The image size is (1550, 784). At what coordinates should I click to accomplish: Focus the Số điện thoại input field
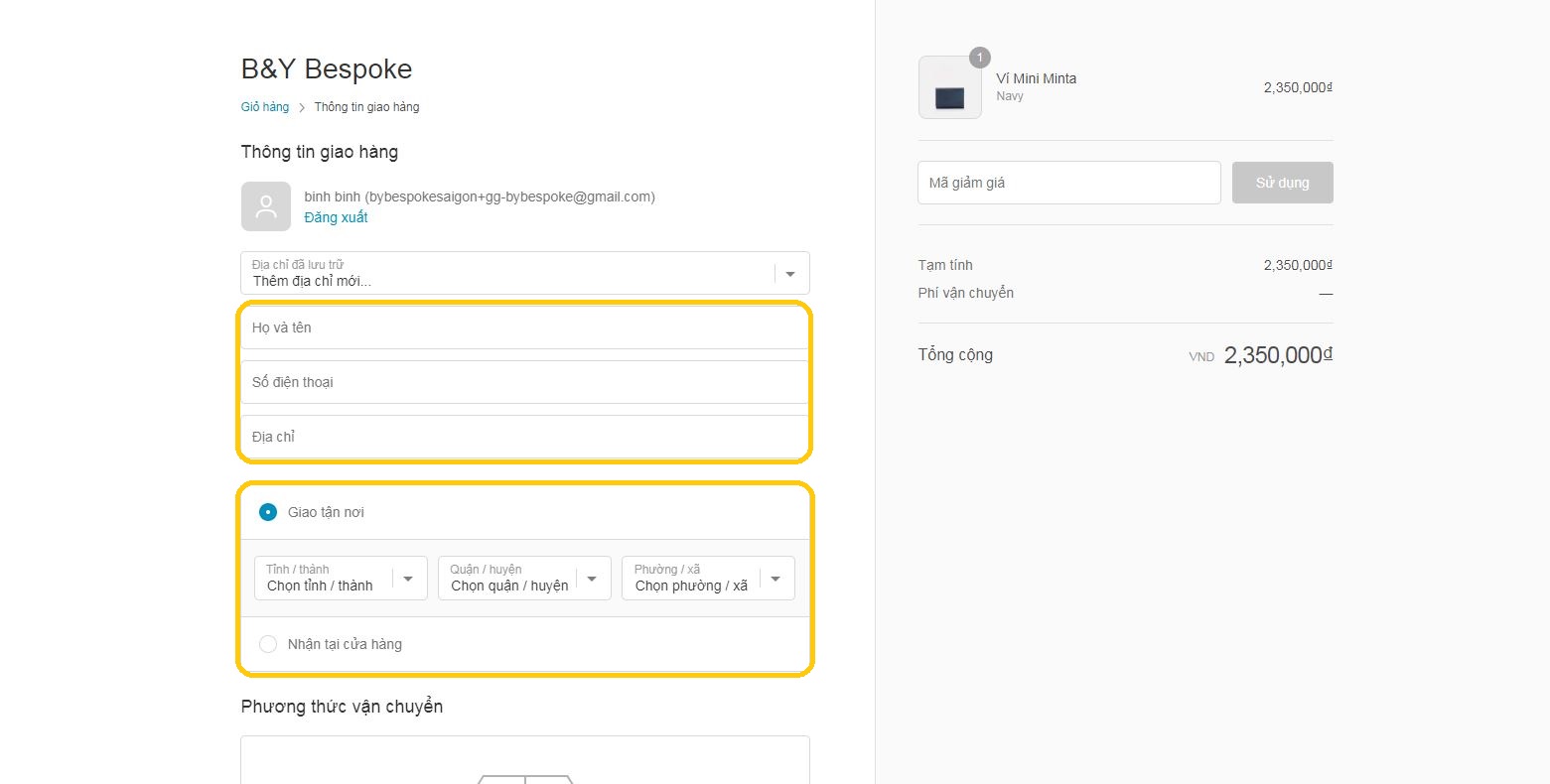pos(525,382)
